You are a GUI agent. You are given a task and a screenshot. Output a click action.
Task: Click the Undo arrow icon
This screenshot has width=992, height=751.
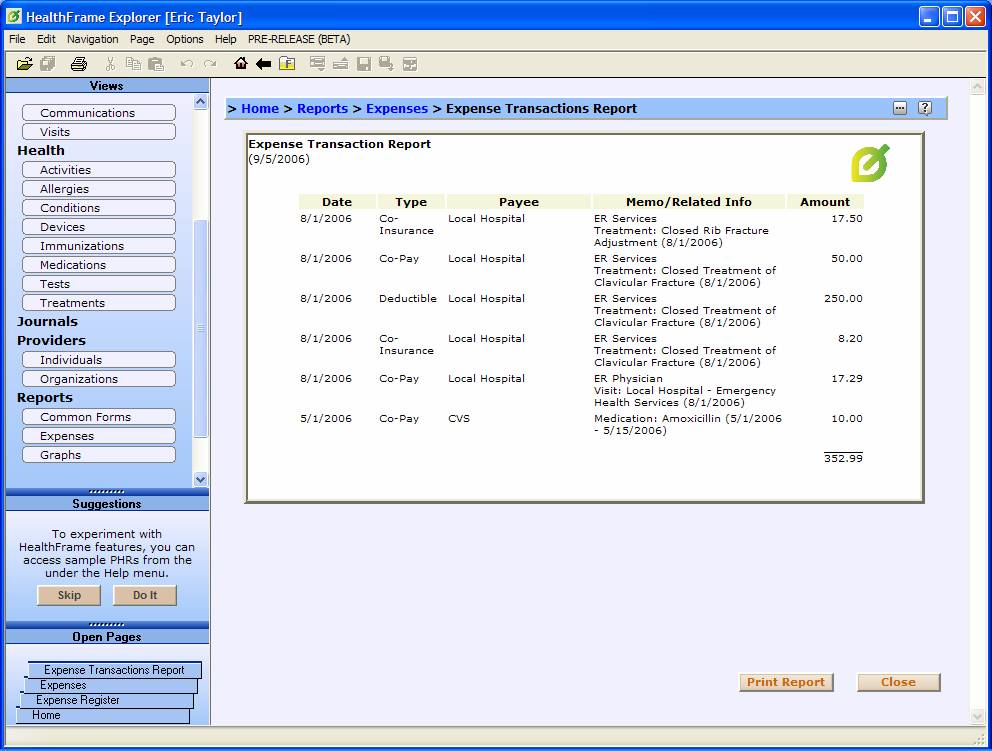187,64
